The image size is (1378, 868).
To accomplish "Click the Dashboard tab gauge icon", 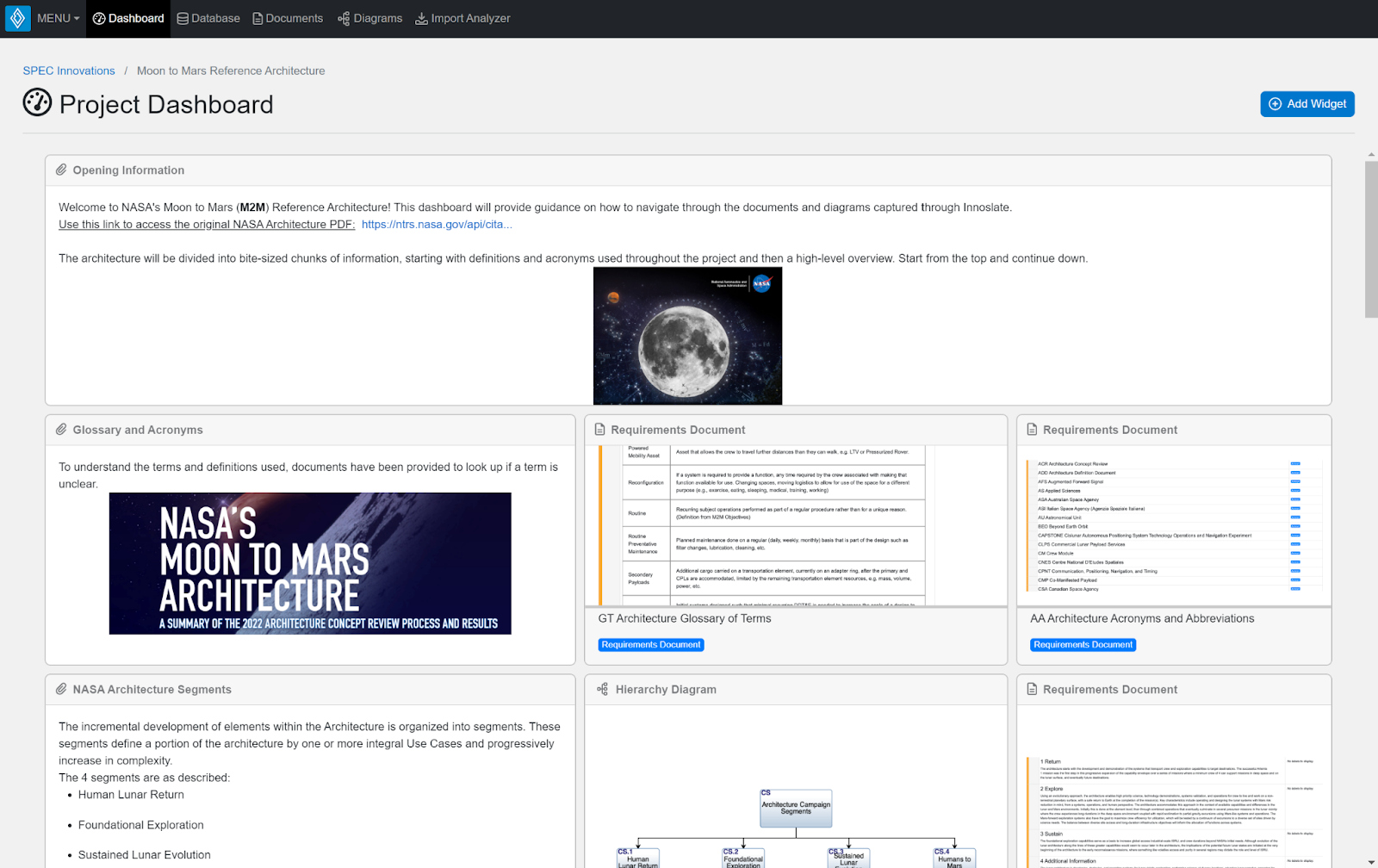I will (x=99, y=18).
